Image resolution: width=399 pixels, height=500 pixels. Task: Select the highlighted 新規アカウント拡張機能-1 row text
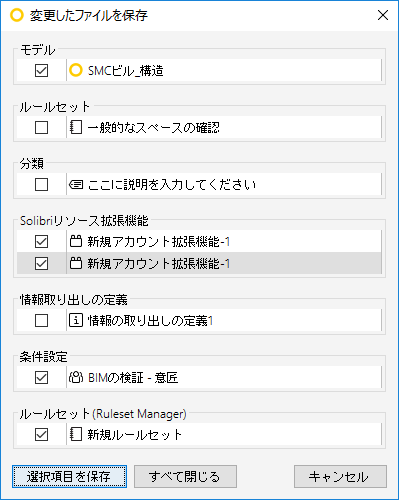coord(159,264)
